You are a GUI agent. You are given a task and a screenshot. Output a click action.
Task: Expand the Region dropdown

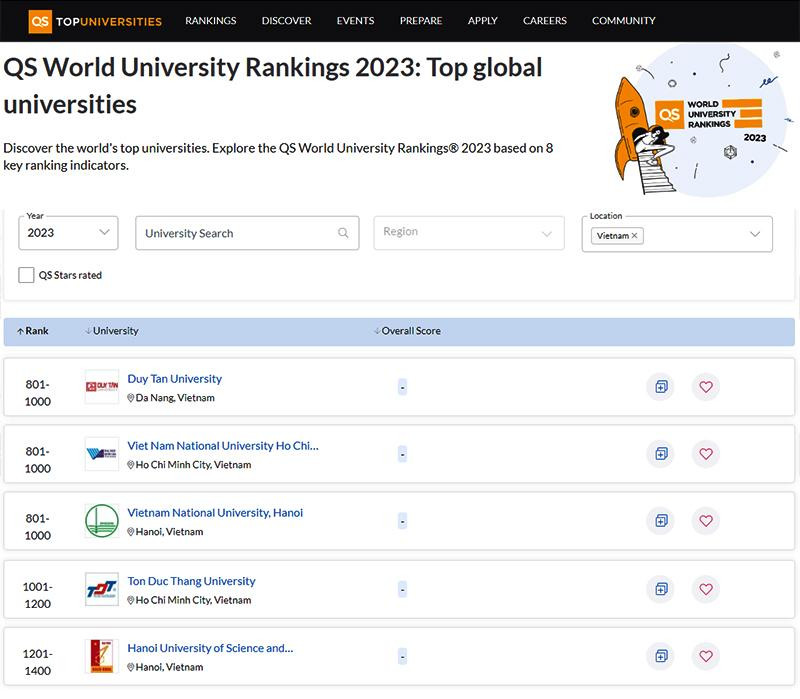pyautogui.click(x=468, y=233)
